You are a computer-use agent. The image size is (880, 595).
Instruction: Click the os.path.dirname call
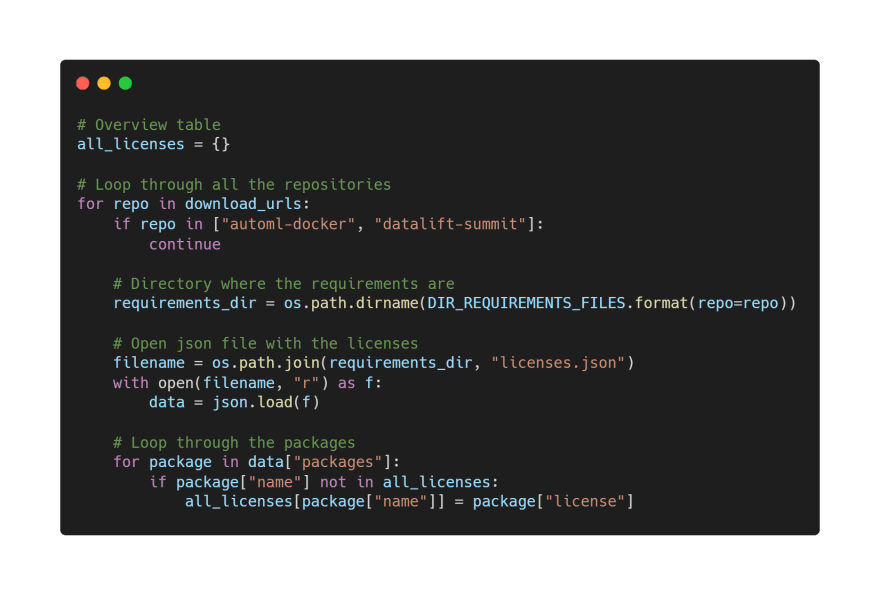pos(351,303)
